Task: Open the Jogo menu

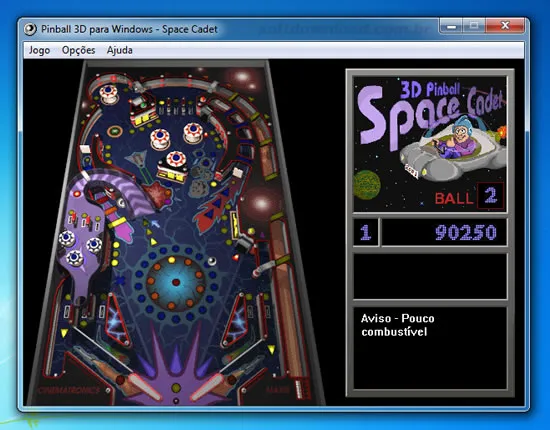Action: [39, 50]
